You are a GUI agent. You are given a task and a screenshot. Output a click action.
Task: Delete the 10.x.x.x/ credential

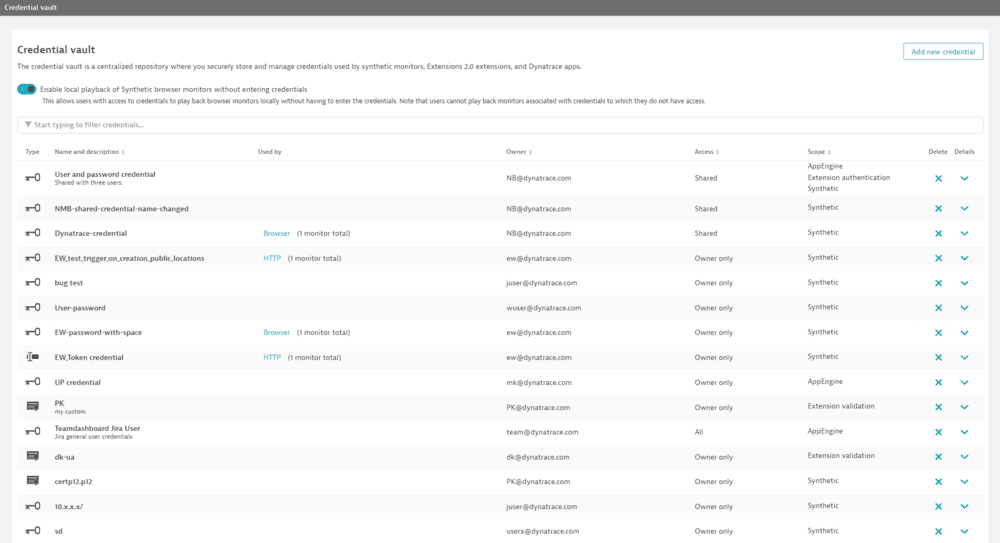[938, 507]
